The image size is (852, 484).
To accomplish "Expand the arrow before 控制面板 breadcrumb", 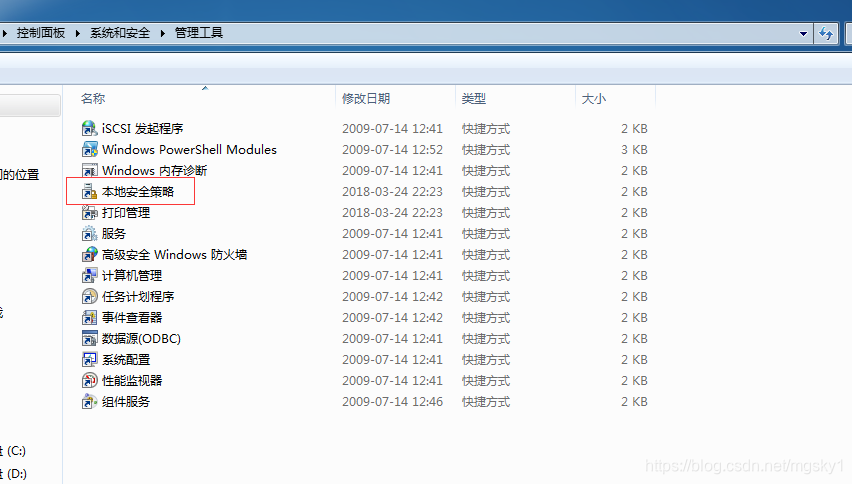I will tap(4, 33).
